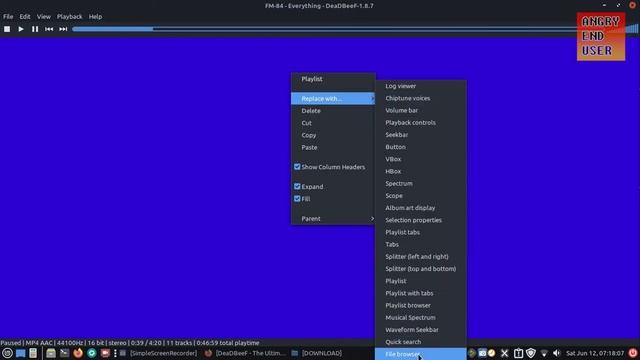Screen dimensions: 640x360
Task: Pause the current track
Action: (x=35, y=29)
